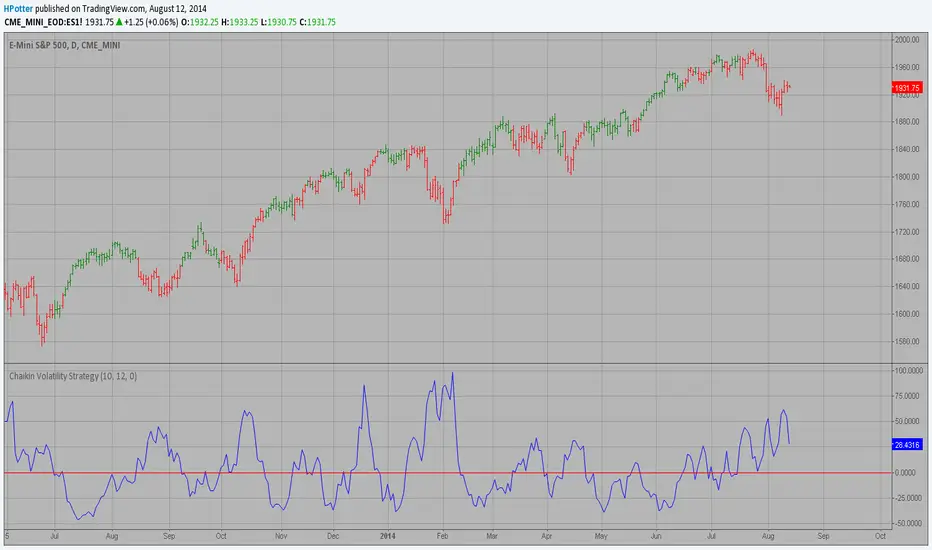The height and width of the screenshot is (550, 932).
Task: Click the low value L:1930.75
Action: [279, 22]
